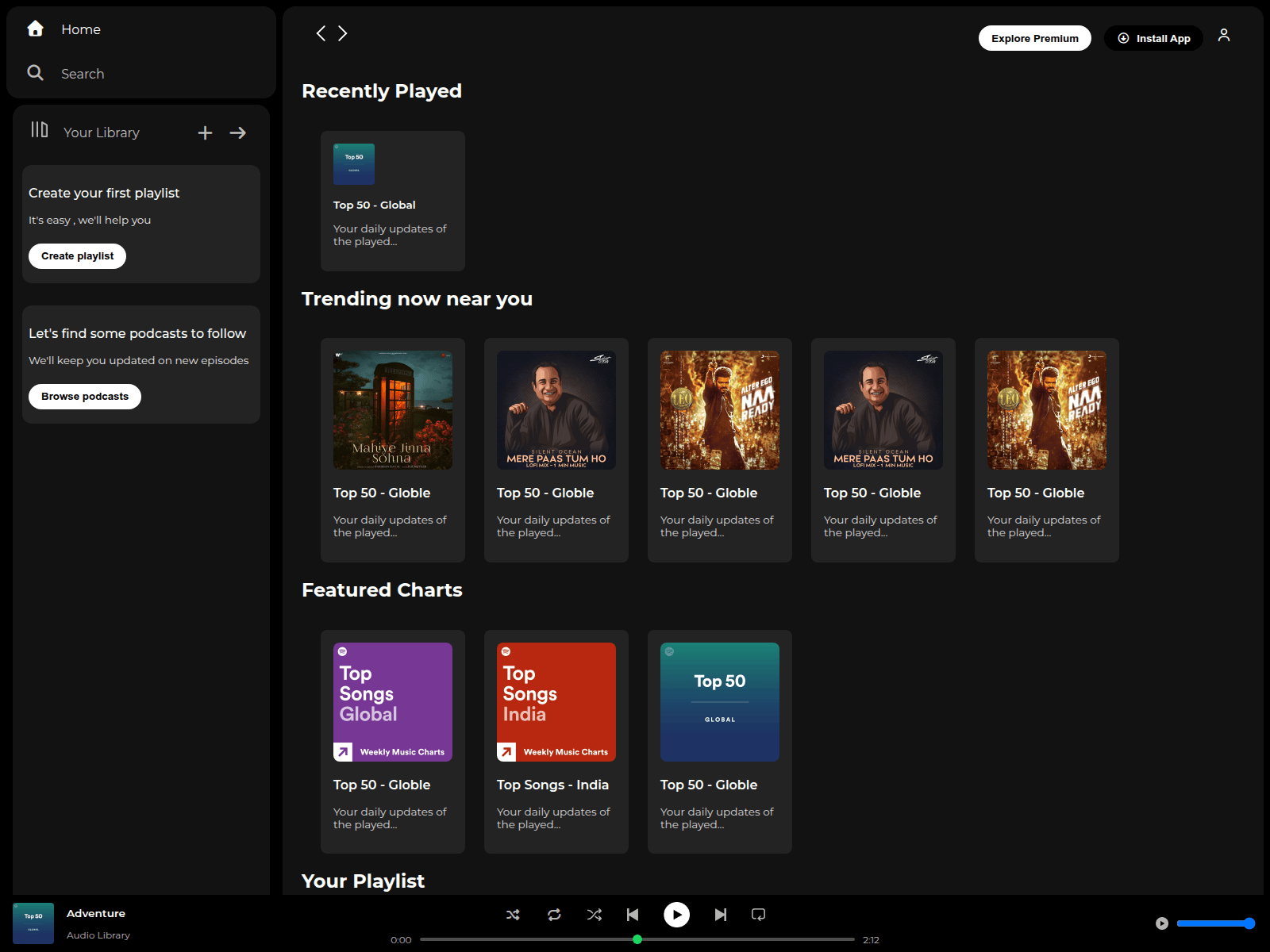
Task: Click the Recently Played heading
Action: coord(382,91)
